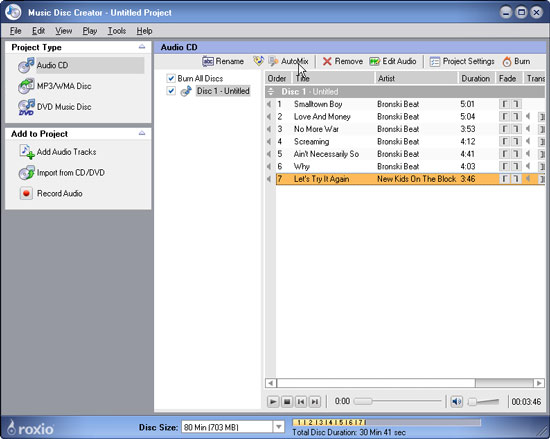Collapse the Add to Project panel
Screen dimensions: 550x439
point(142,133)
